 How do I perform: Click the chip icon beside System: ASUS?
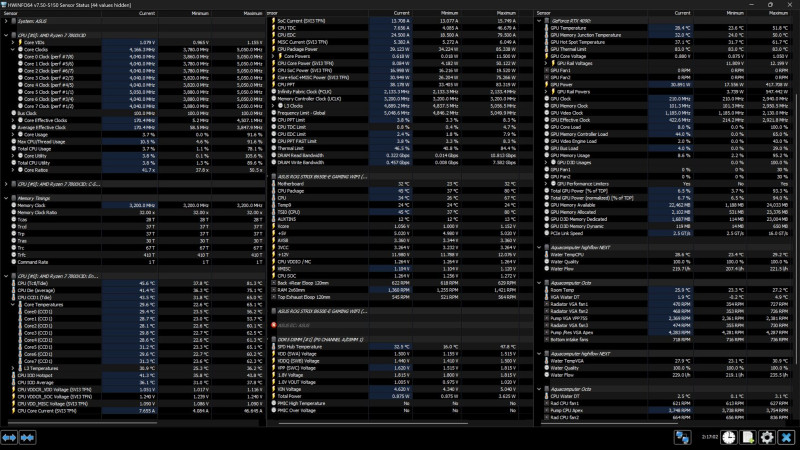14,21
